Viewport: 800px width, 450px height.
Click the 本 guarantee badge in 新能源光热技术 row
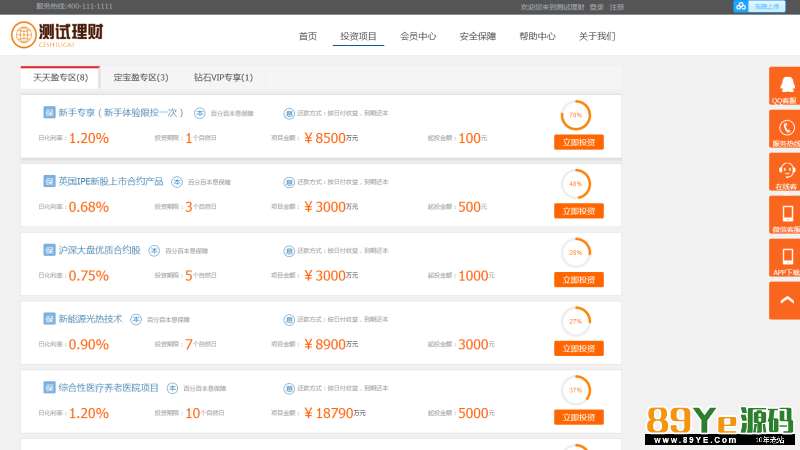click(x=135, y=320)
